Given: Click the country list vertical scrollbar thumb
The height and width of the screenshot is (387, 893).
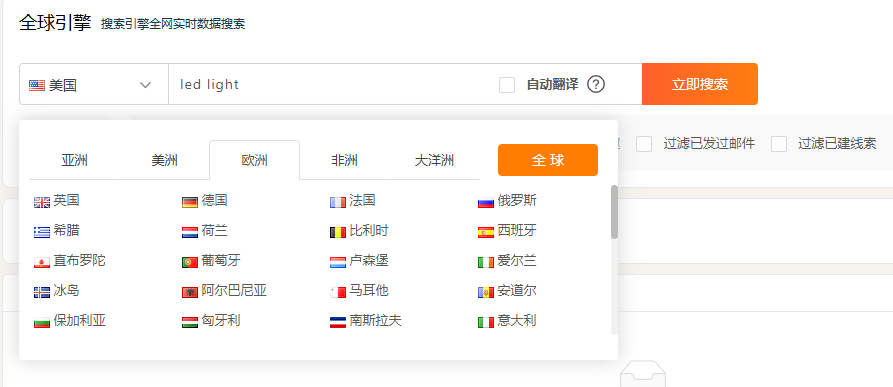Looking at the screenshot, I should click(x=615, y=212).
